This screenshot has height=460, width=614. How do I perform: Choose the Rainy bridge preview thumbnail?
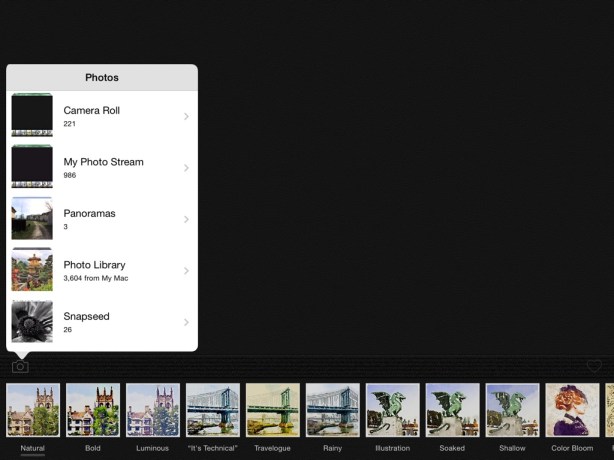332,410
